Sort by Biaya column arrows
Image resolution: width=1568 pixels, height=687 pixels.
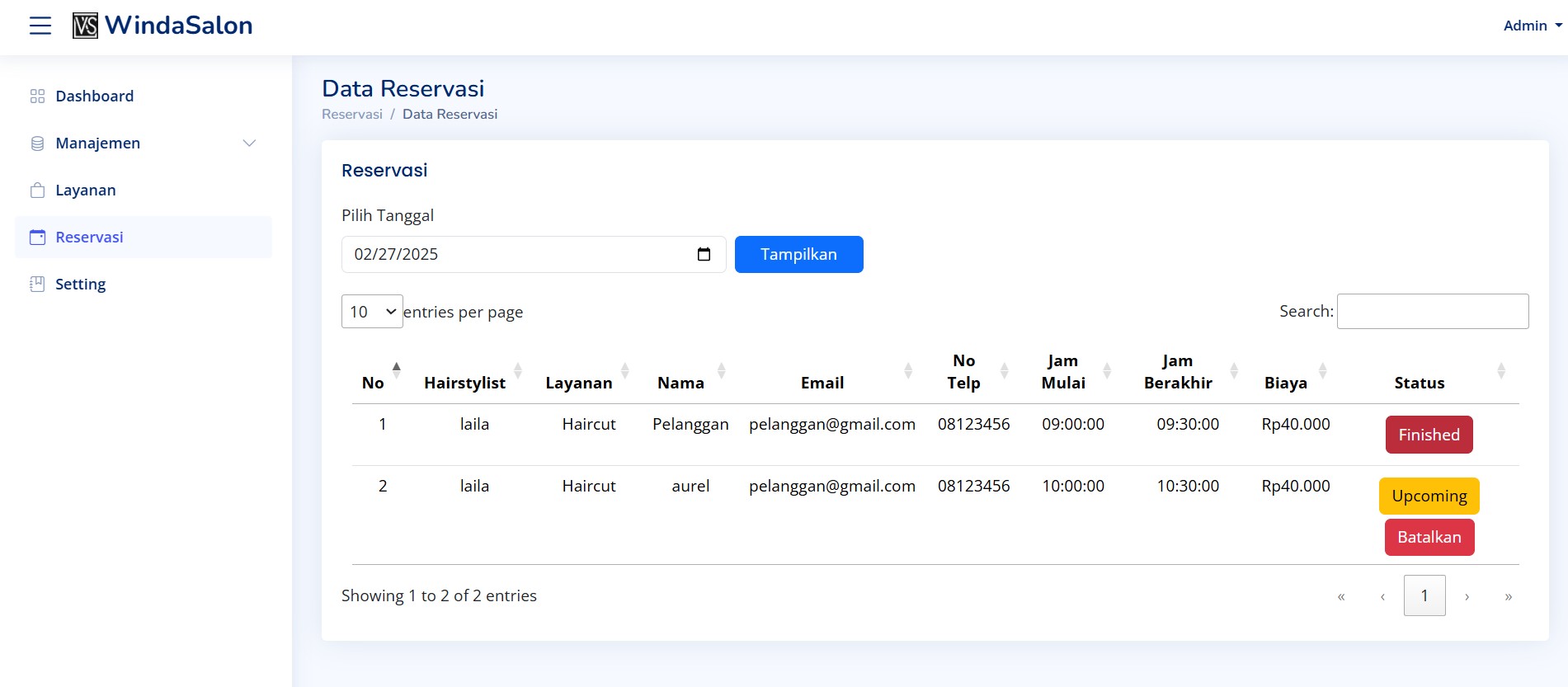tap(1322, 371)
